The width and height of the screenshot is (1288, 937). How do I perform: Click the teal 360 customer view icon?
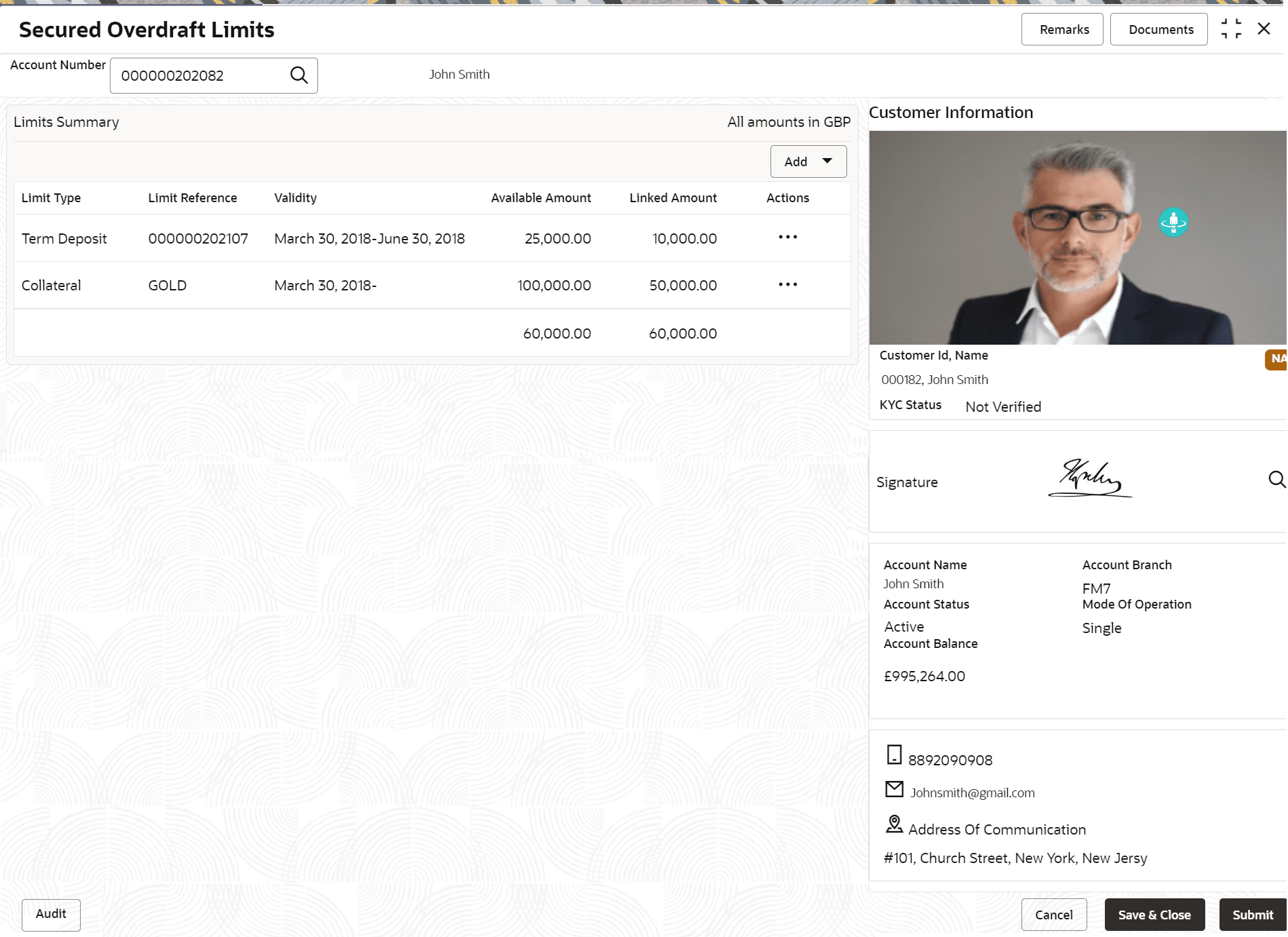pos(1173,222)
